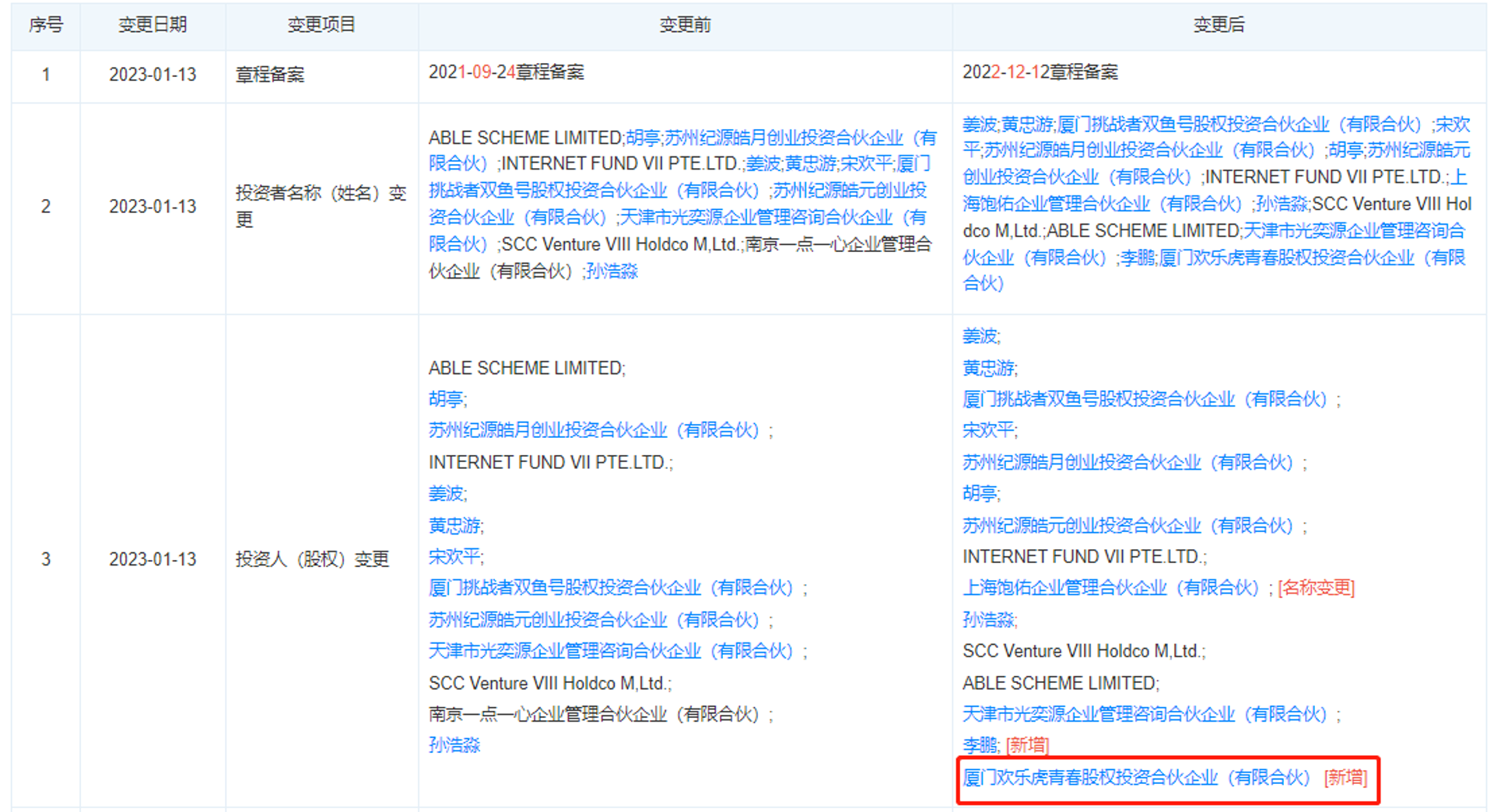This screenshot has height=812, width=1494.
Task: Open 黄忠游 link in row 3 变更后 list
Action: (988, 368)
